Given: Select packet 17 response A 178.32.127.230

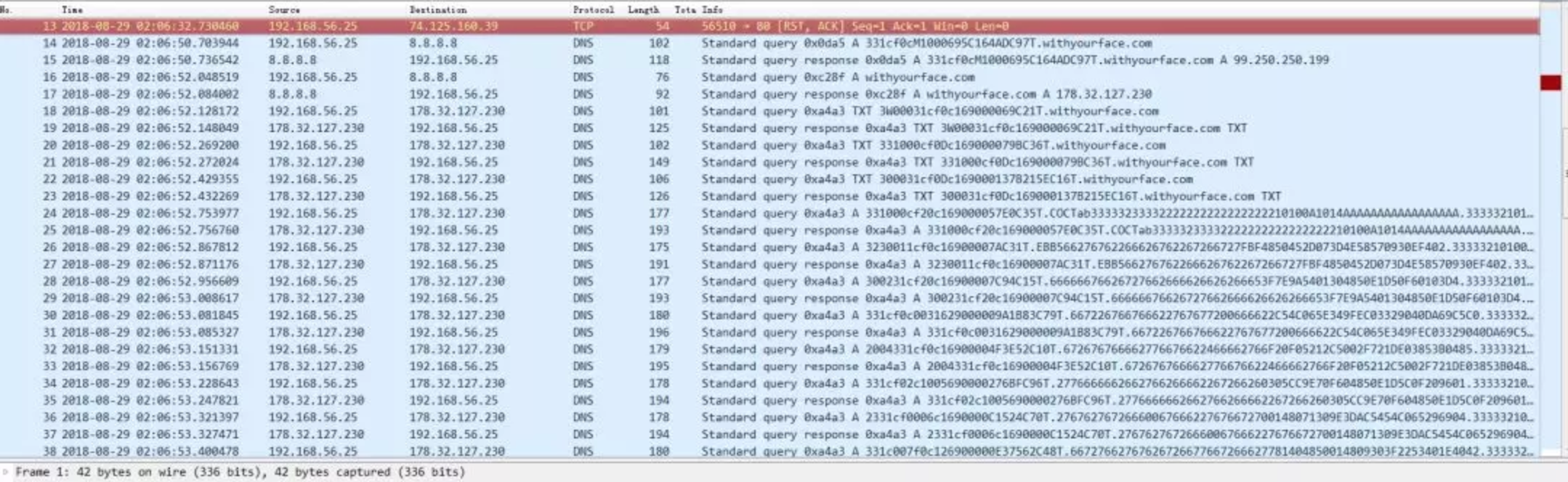Looking at the screenshot, I should click(x=769, y=94).
